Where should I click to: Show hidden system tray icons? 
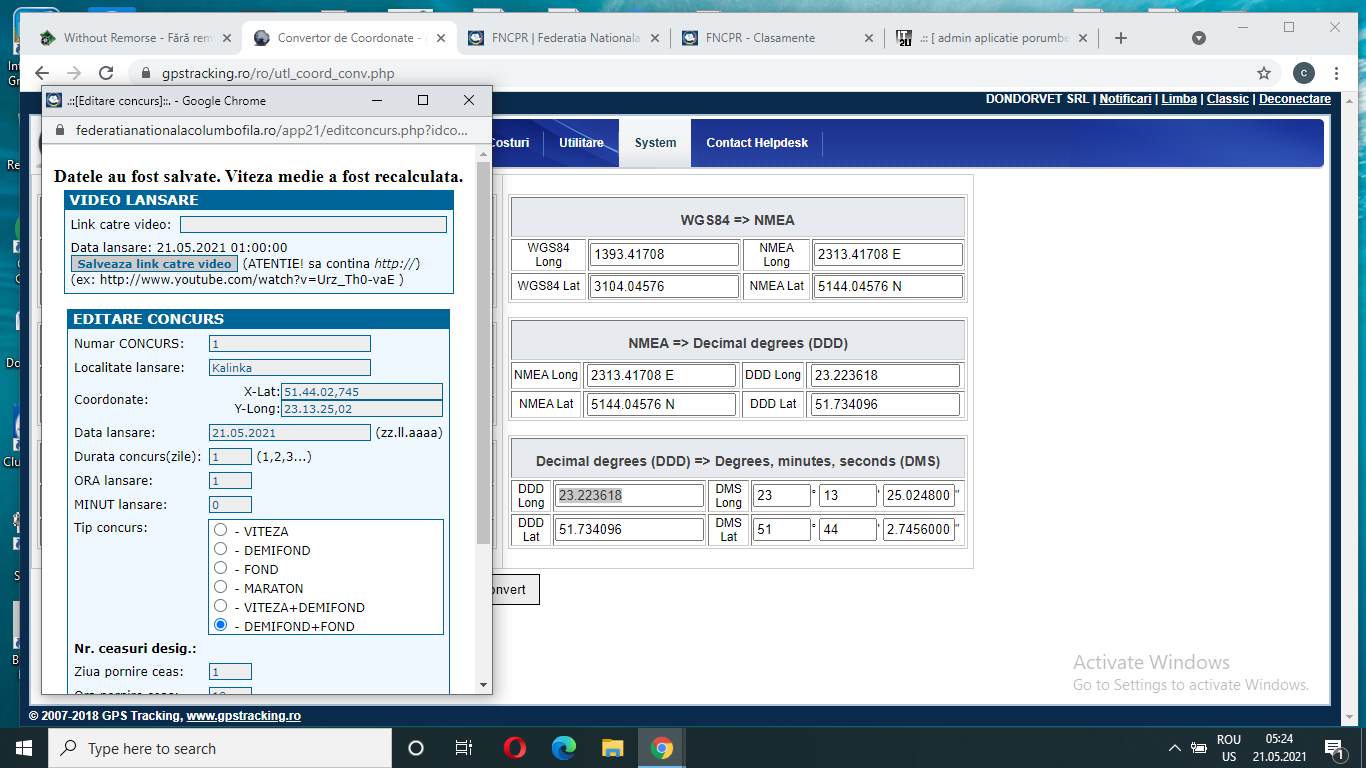point(1175,748)
